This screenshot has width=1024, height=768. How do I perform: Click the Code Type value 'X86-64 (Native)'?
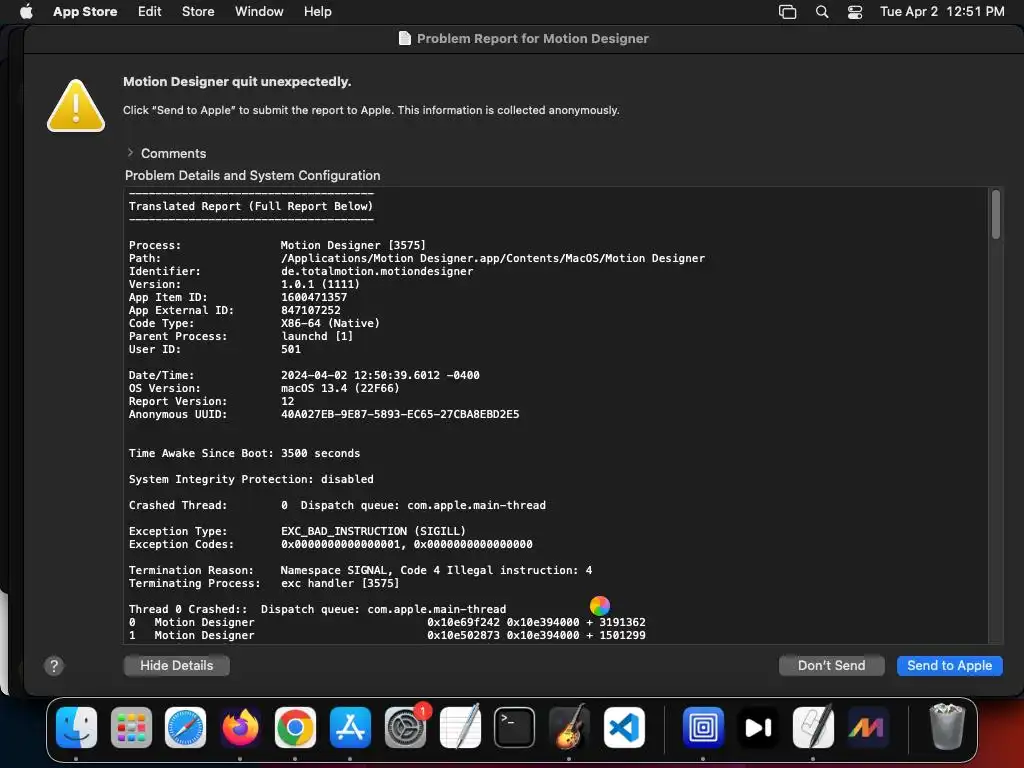pos(330,323)
